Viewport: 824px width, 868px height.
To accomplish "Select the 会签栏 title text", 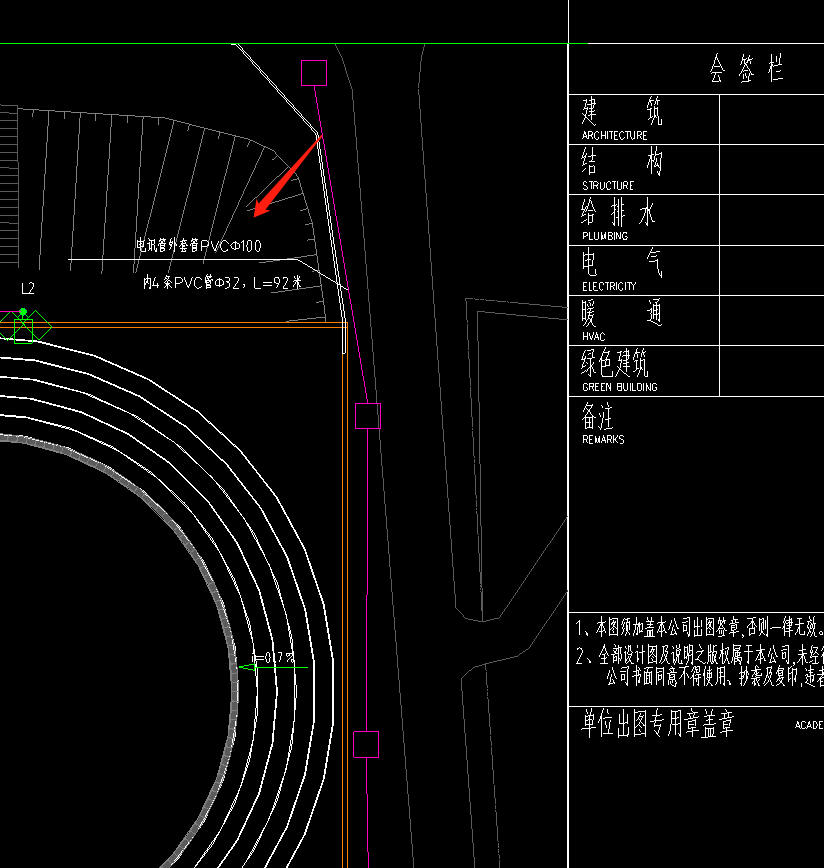I will (x=746, y=69).
